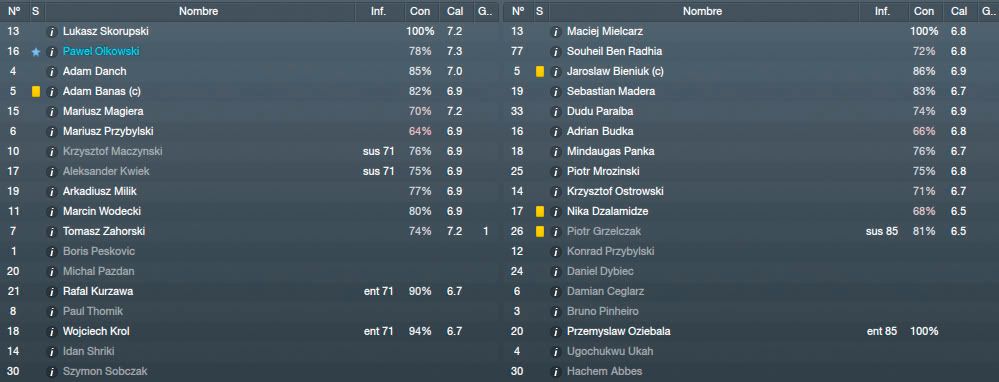
Task: Sort right table by Cal column header
Action: point(959,11)
